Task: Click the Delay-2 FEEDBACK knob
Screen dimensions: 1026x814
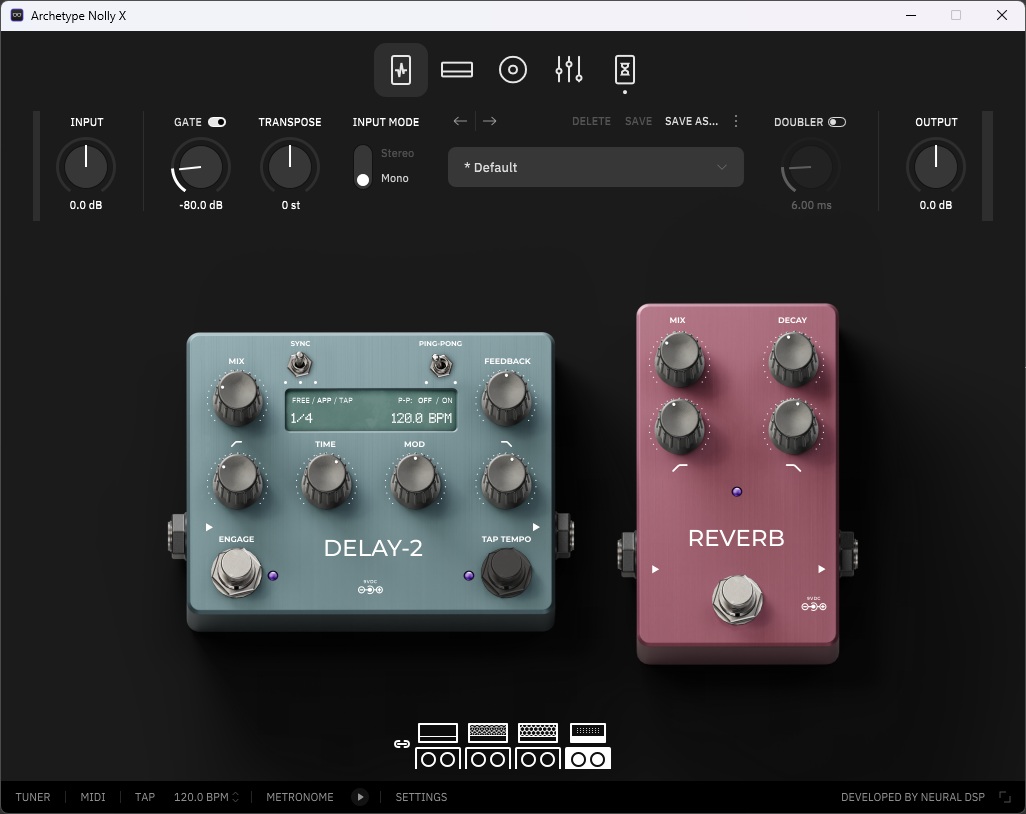Action: click(506, 397)
